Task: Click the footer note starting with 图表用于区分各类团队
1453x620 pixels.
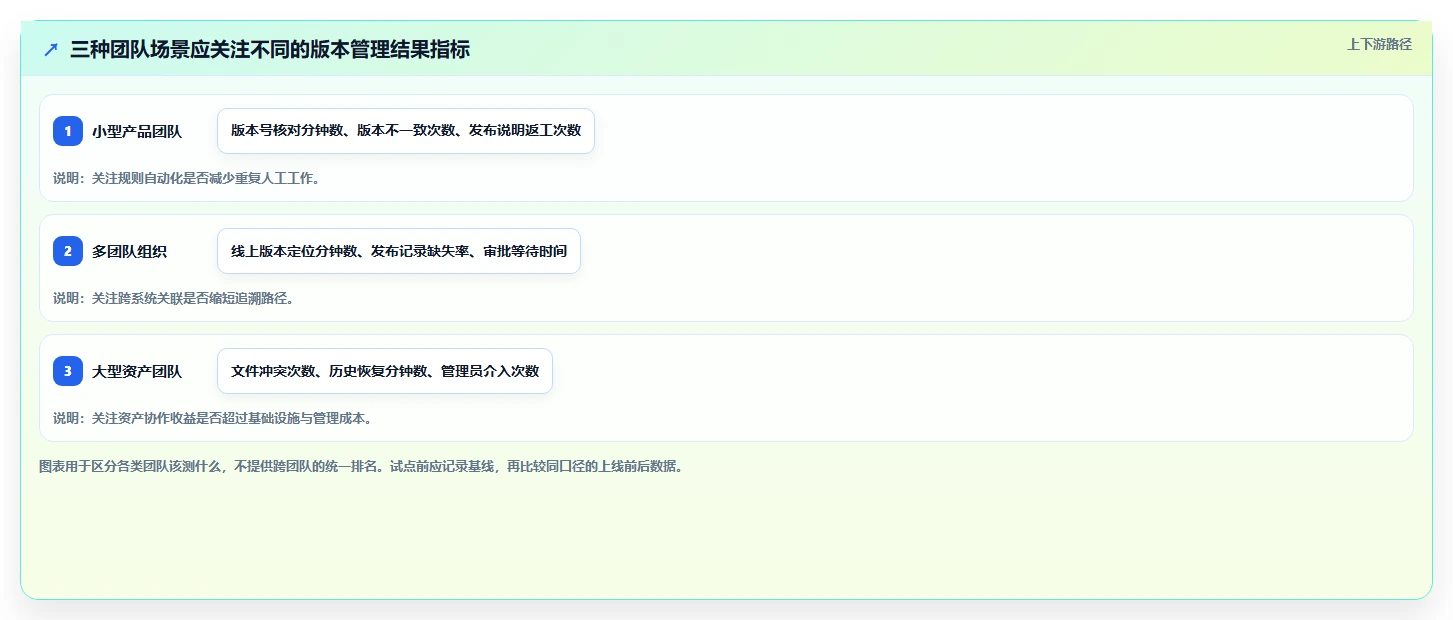Action: coord(361,466)
